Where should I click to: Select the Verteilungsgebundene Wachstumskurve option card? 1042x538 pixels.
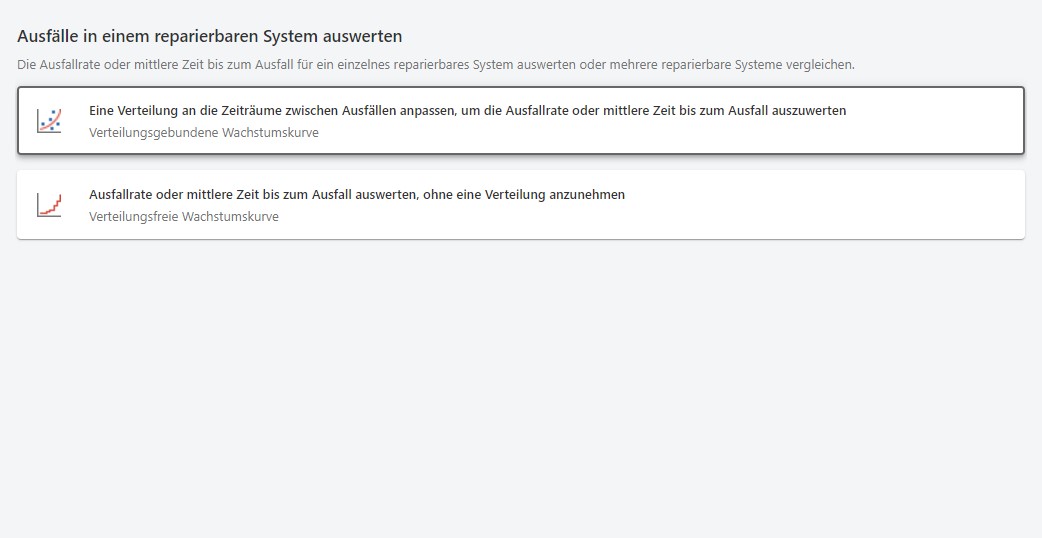coord(520,121)
